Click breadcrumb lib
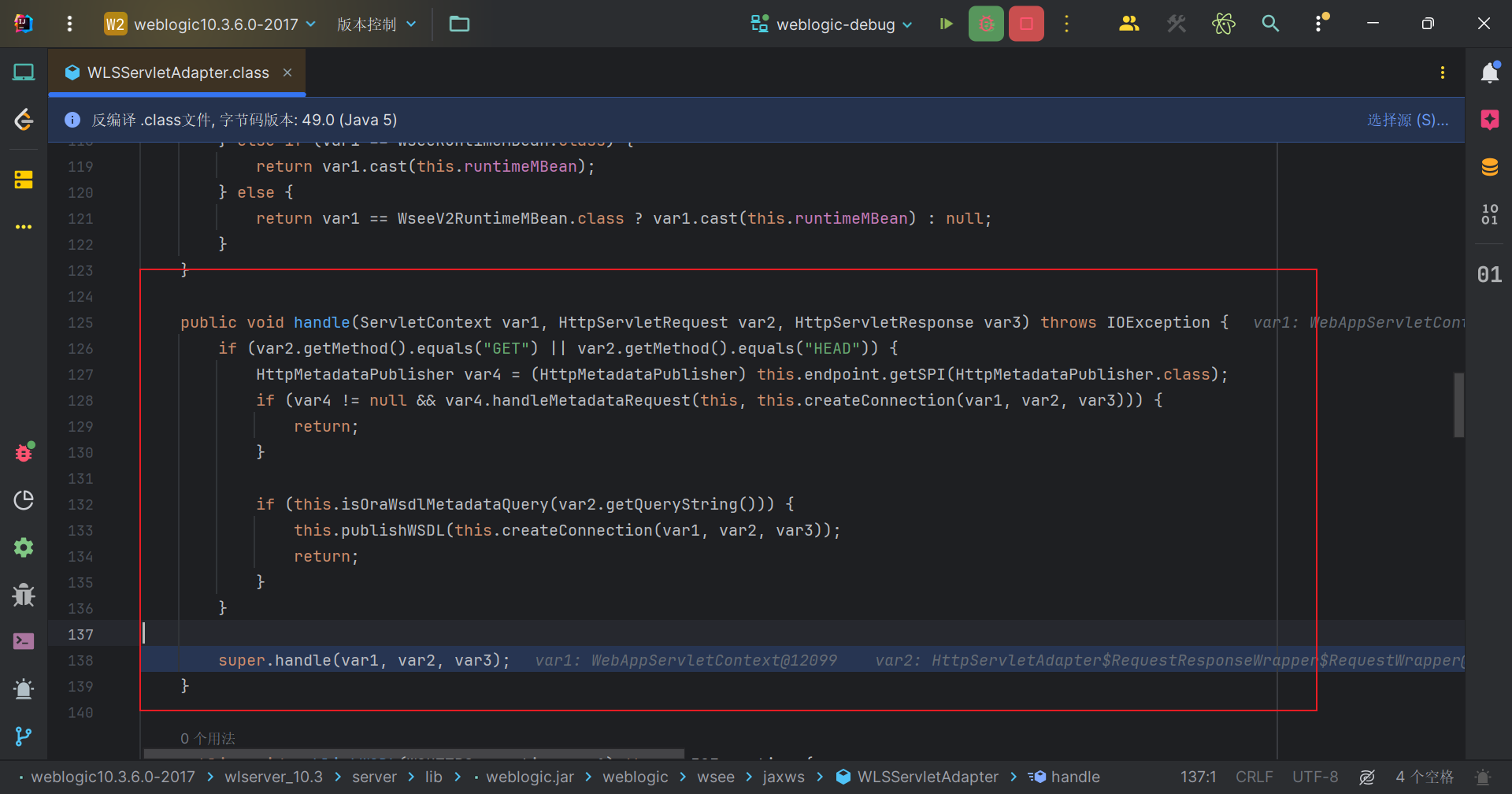 tap(434, 777)
